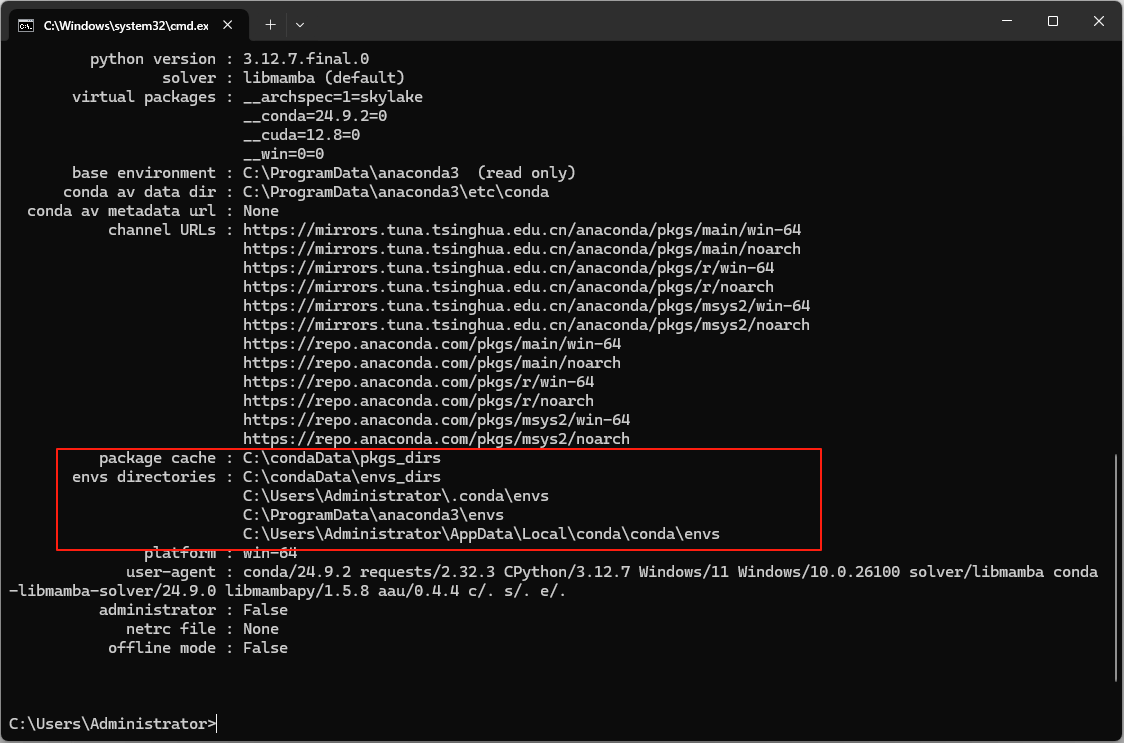Click python version value 3.12.7.final.0
This screenshot has width=1124, height=743.
tap(306, 59)
